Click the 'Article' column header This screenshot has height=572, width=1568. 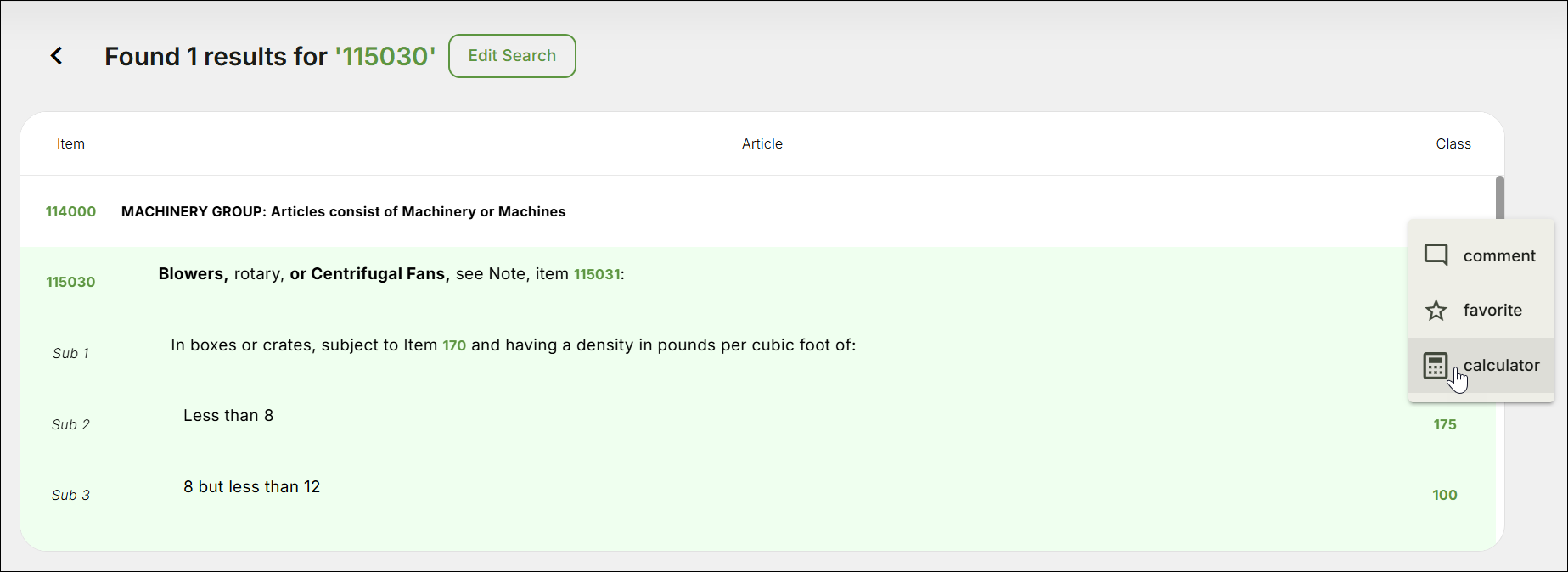(762, 144)
